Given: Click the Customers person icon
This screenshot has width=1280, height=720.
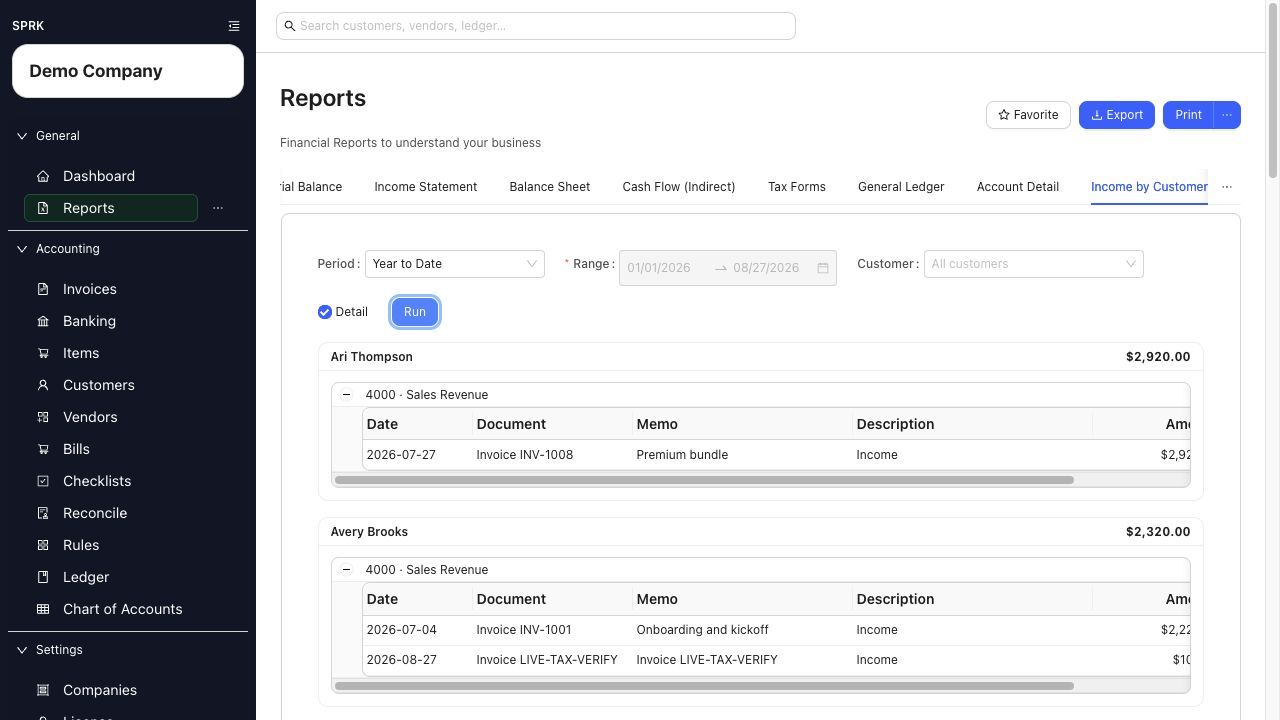Looking at the screenshot, I should click(43, 385).
